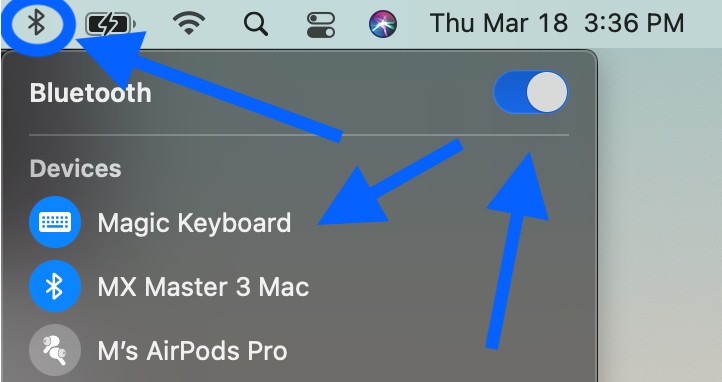Screen dimensions: 722x382
Task: Launch Siri from the menu bar
Action: 383,24
